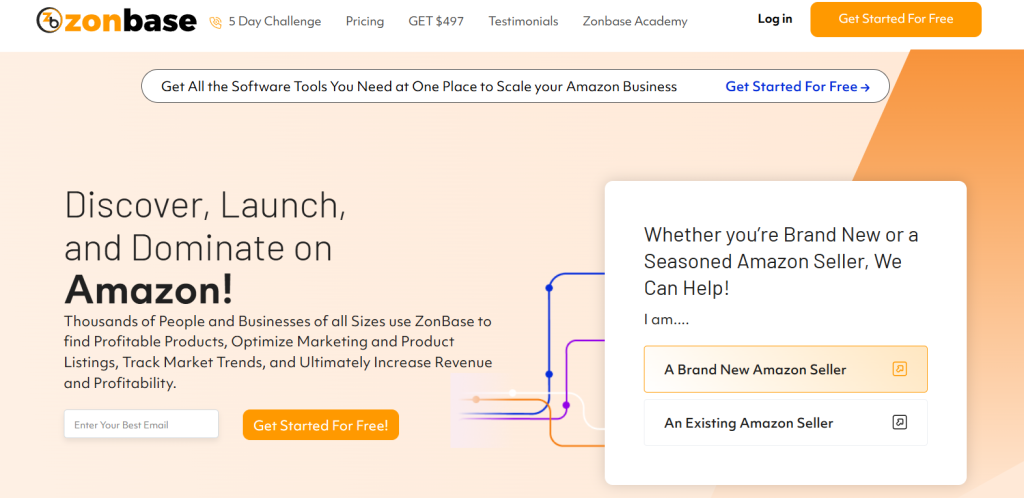Go to the Pricing menu item
The height and width of the screenshot is (498, 1024).
[365, 21]
